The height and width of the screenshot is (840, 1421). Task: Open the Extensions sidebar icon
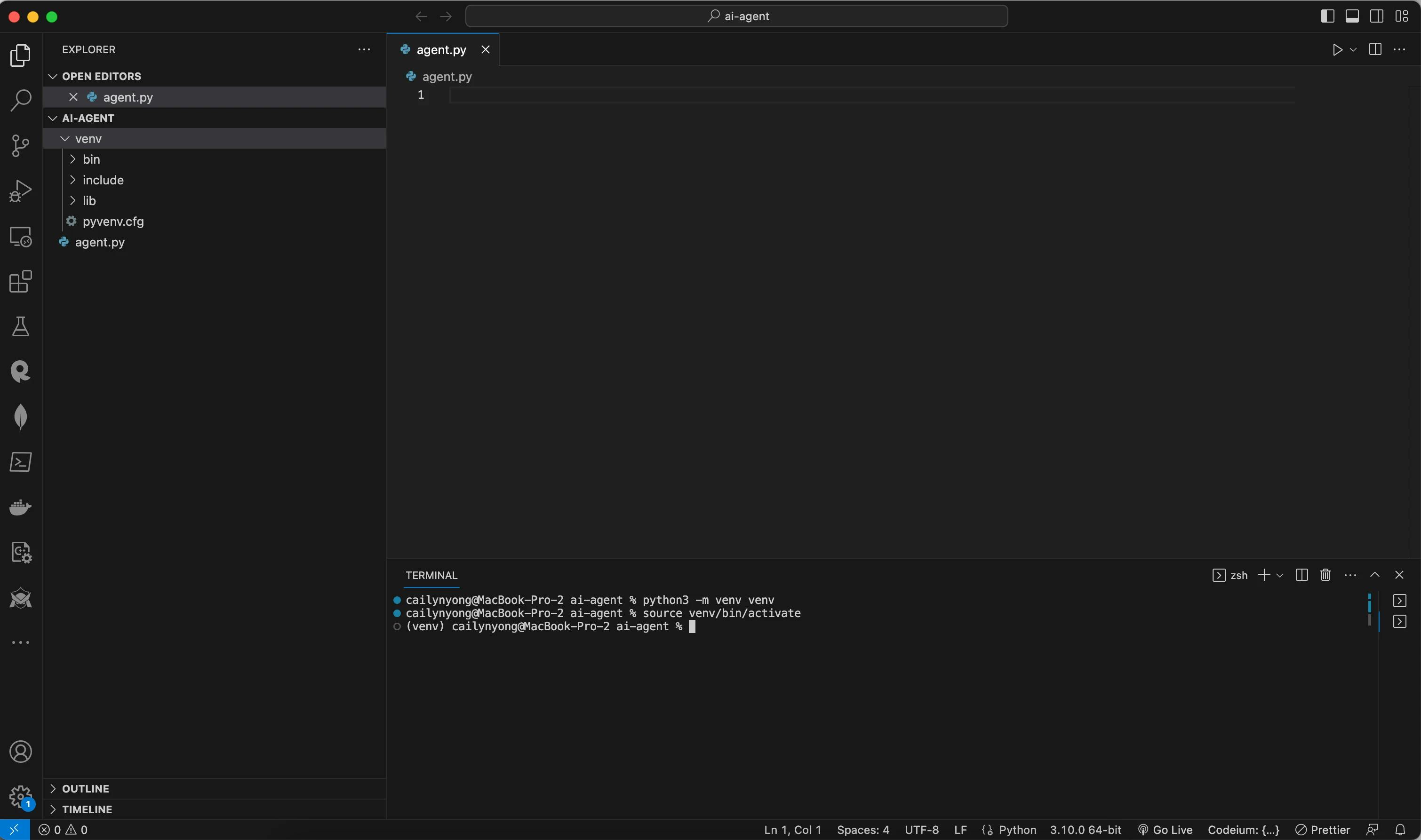click(20, 281)
